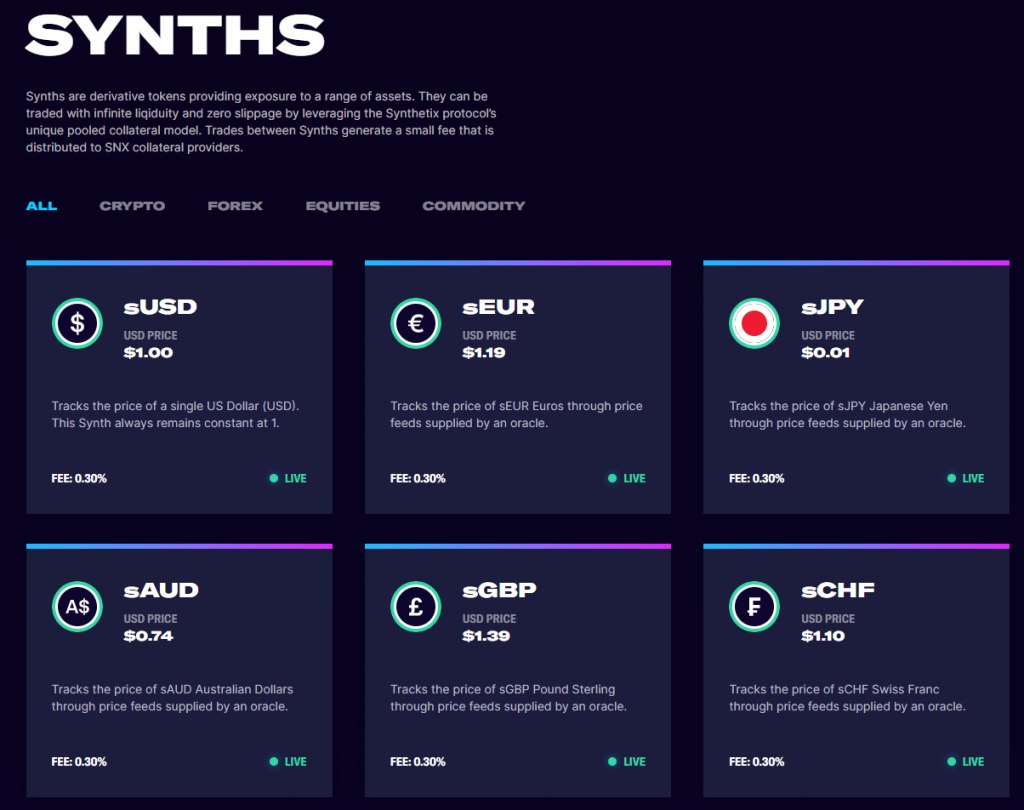Click the $1.39 price on sGBP

click(486, 636)
